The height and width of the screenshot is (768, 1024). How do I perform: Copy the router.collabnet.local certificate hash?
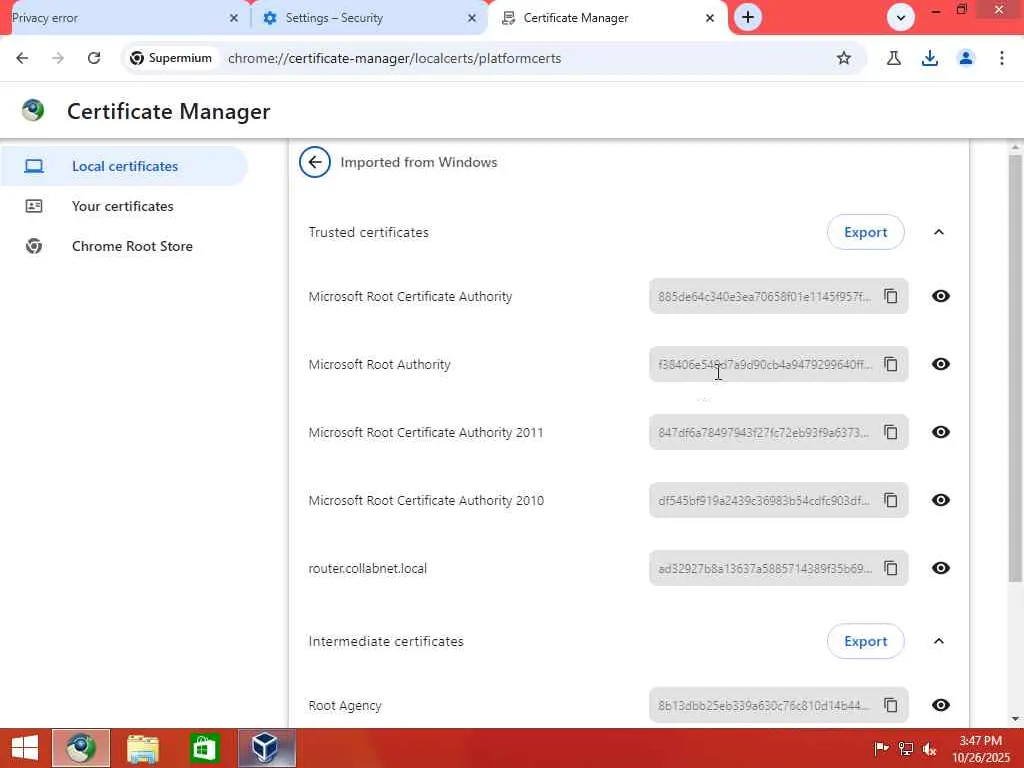pos(891,568)
